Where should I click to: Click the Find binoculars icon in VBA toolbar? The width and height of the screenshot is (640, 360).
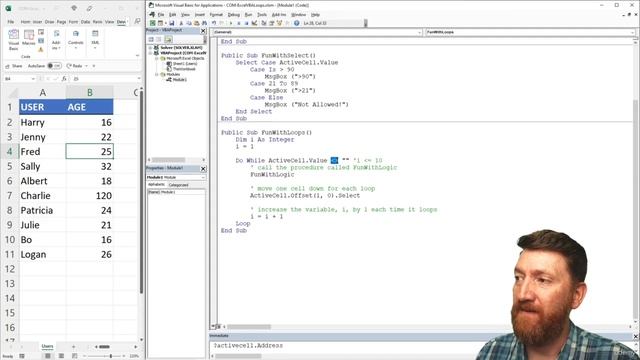pyautogui.click(x=204, y=23)
